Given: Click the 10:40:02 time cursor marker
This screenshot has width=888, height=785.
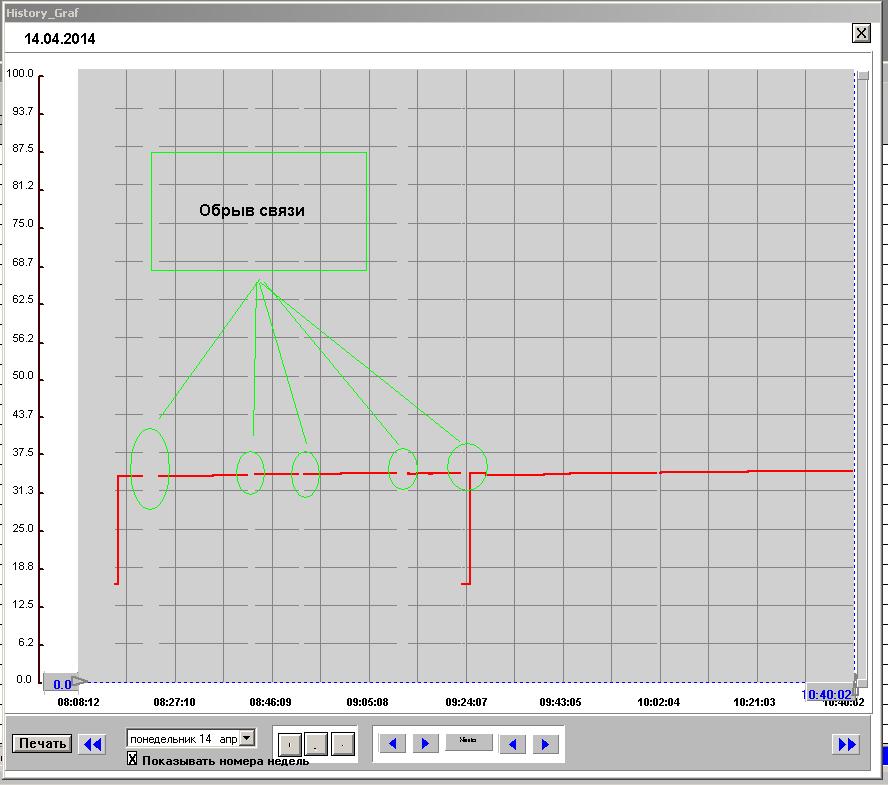Looking at the screenshot, I should (826, 694).
